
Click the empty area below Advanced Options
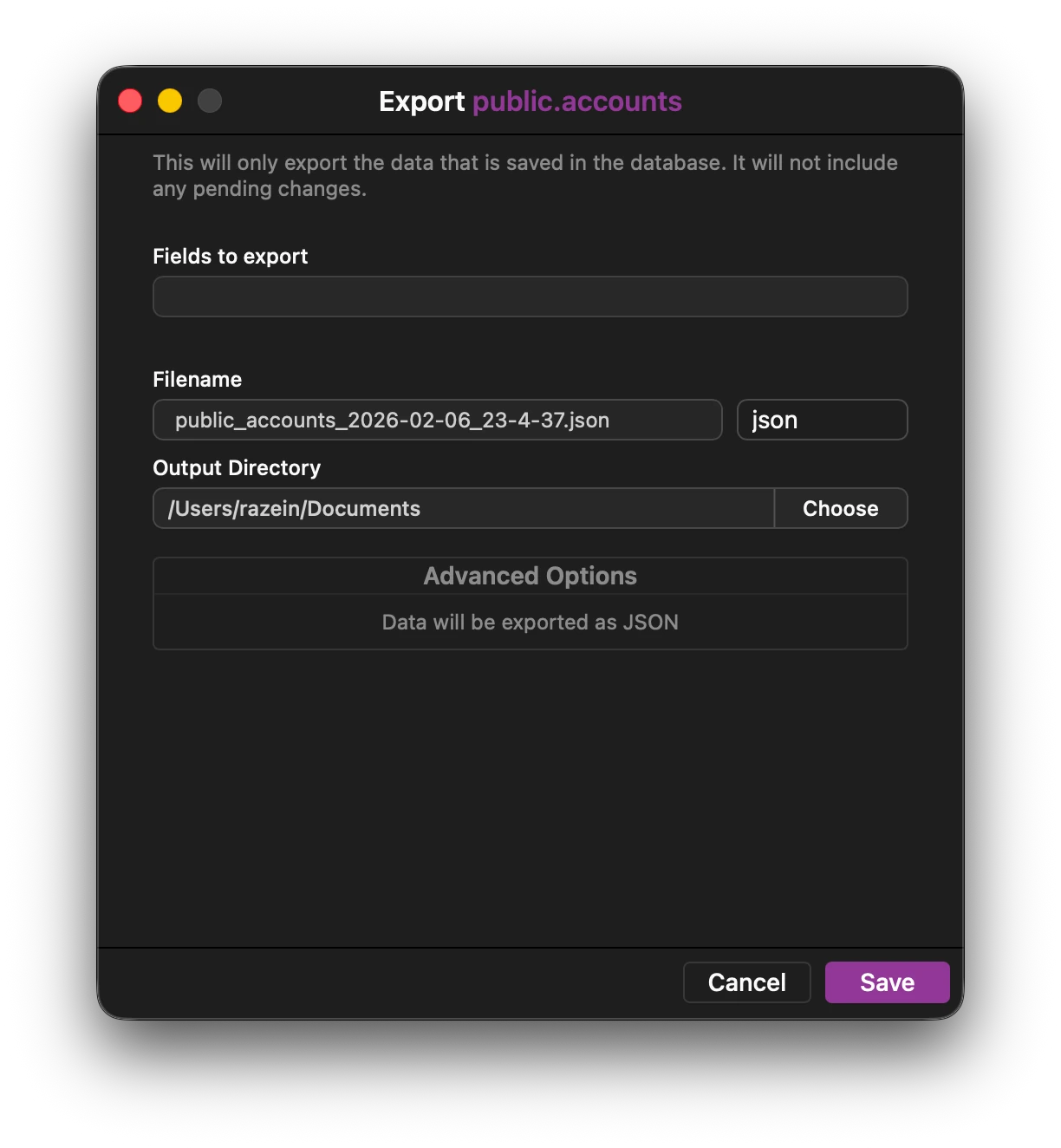530,798
